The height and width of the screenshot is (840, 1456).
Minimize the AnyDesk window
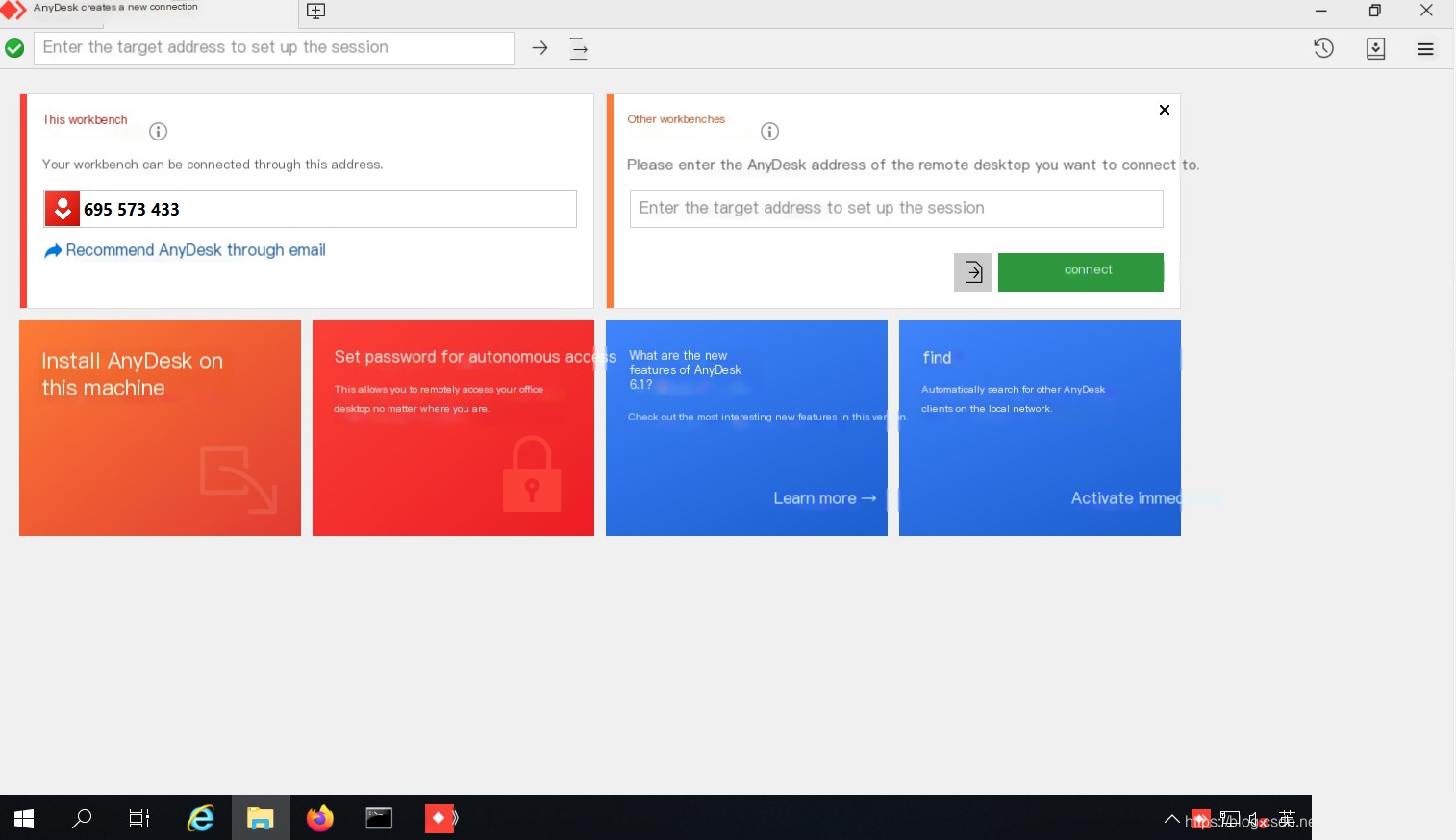pyautogui.click(x=1320, y=11)
